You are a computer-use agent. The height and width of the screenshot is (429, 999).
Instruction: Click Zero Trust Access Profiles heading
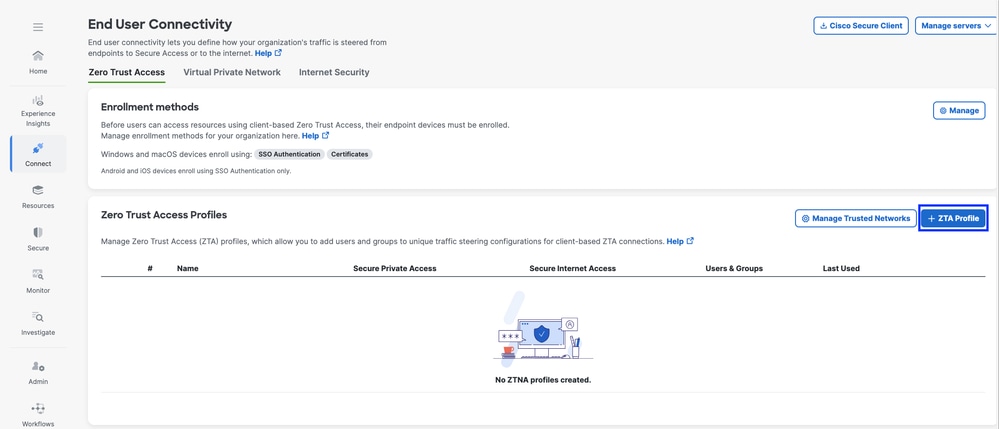coord(164,215)
